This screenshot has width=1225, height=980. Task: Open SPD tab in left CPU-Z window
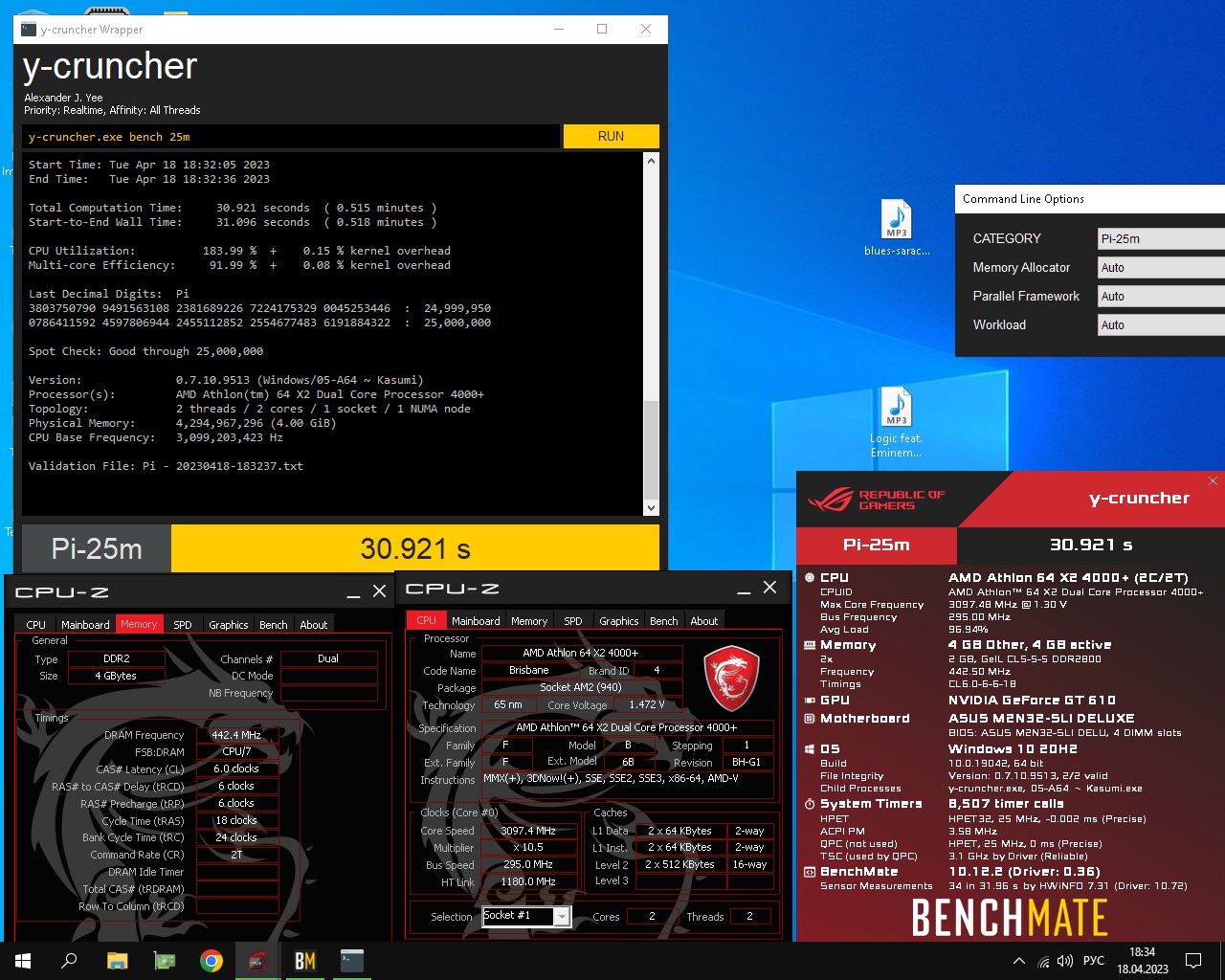click(x=182, y=624)
